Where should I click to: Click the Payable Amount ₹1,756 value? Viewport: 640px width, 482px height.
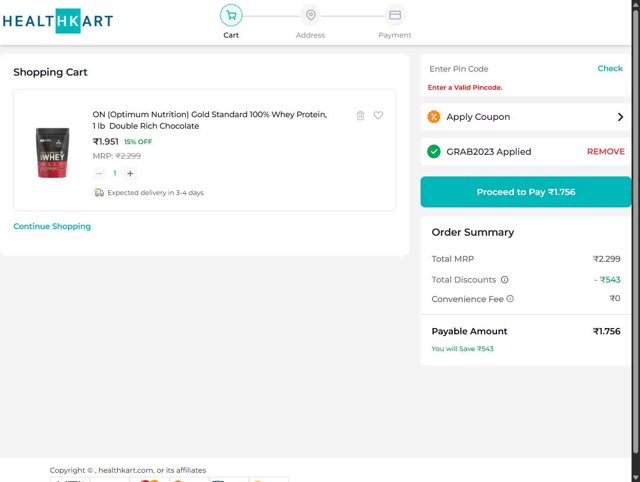click(607, 331)
